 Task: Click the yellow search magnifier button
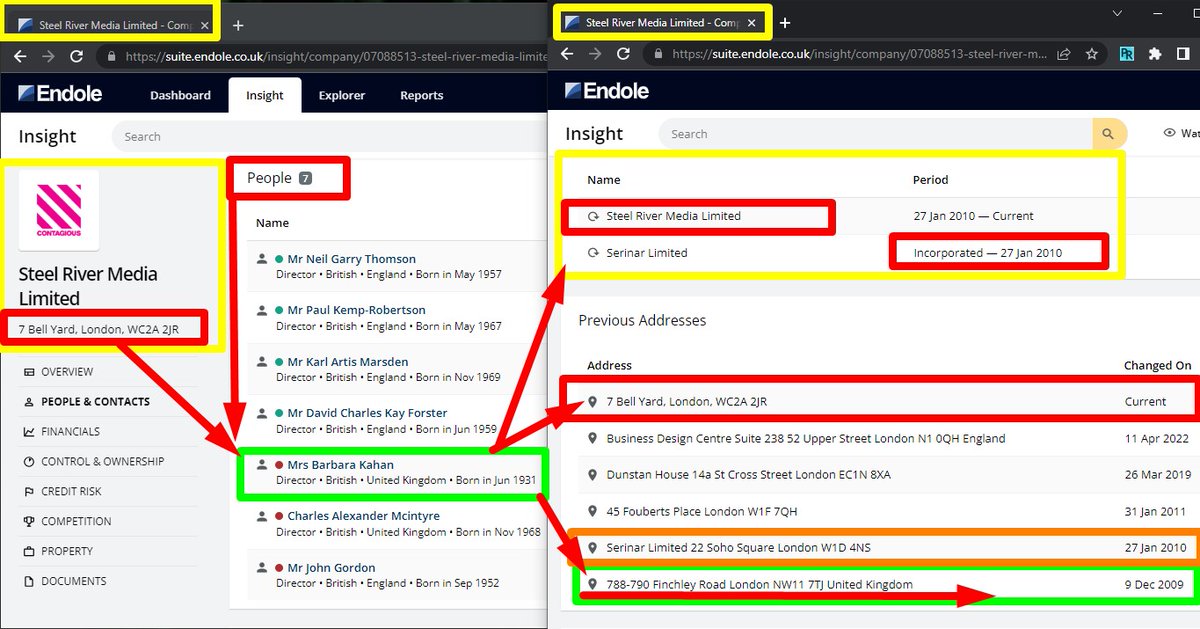[1109, 134]
